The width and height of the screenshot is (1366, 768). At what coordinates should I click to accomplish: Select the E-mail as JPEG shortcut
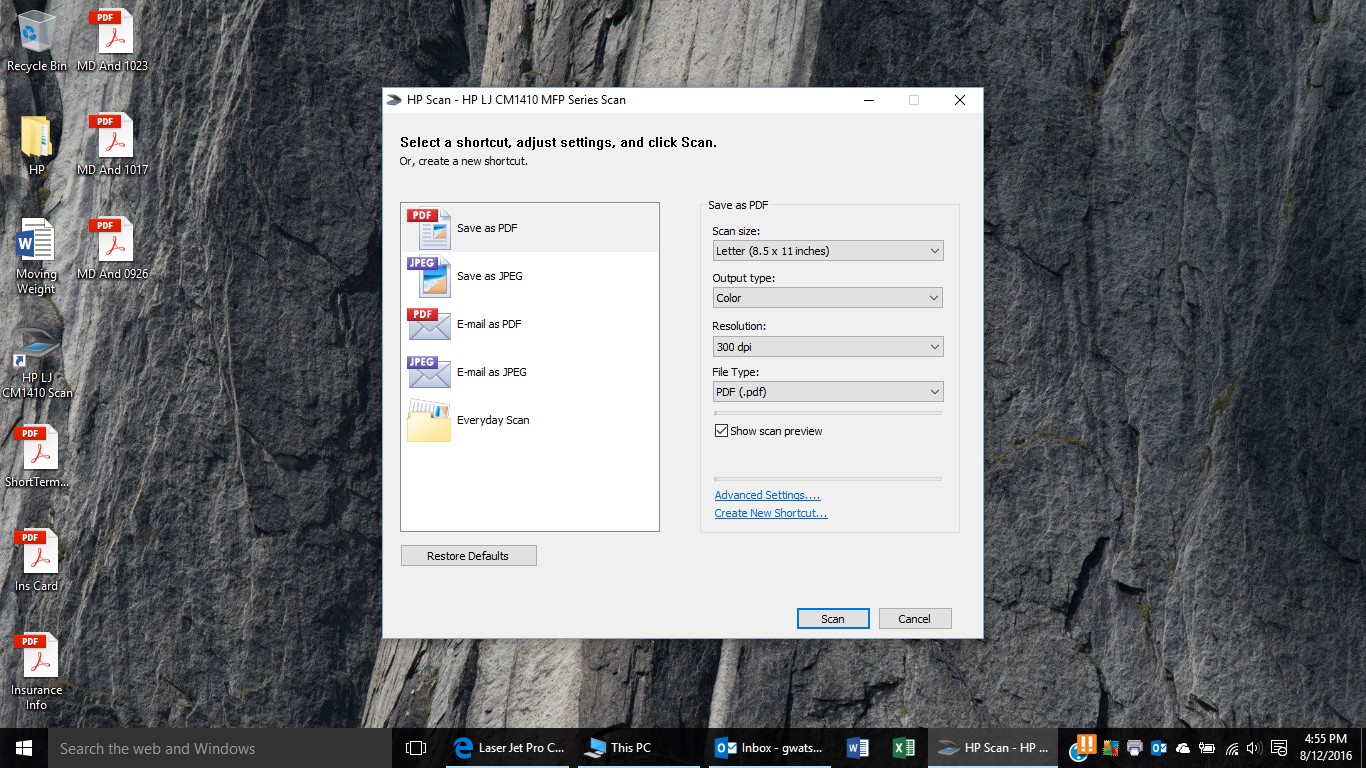pyautogui.click(x=530, y=372)
